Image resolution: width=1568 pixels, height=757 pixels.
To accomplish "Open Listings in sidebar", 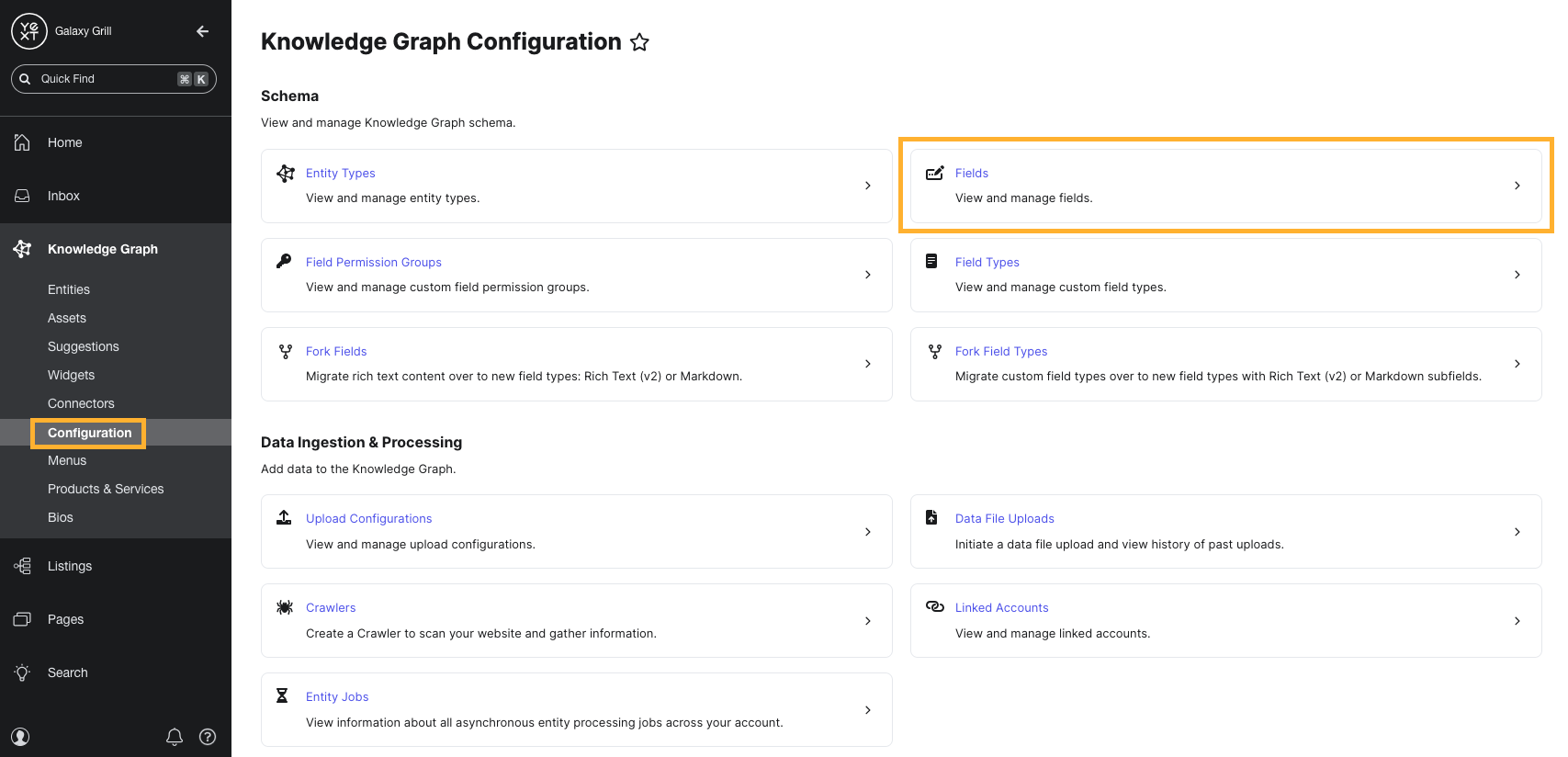I will (70, 566).
